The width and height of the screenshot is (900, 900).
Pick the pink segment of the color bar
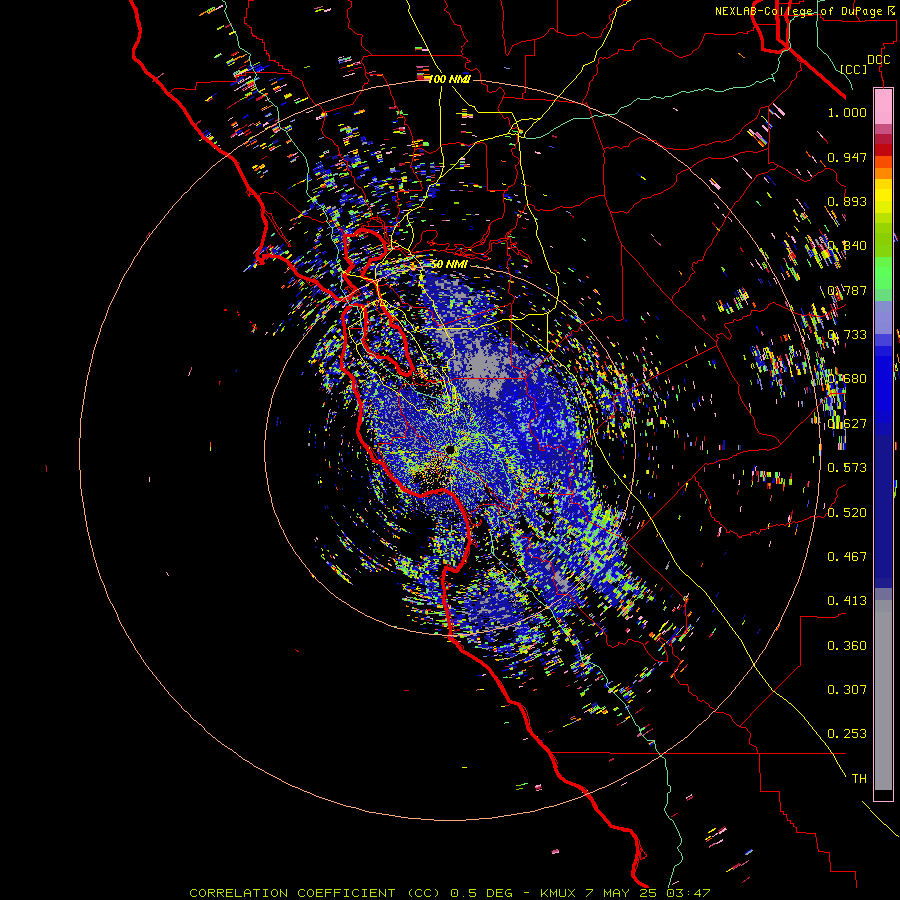pos(883,107)
